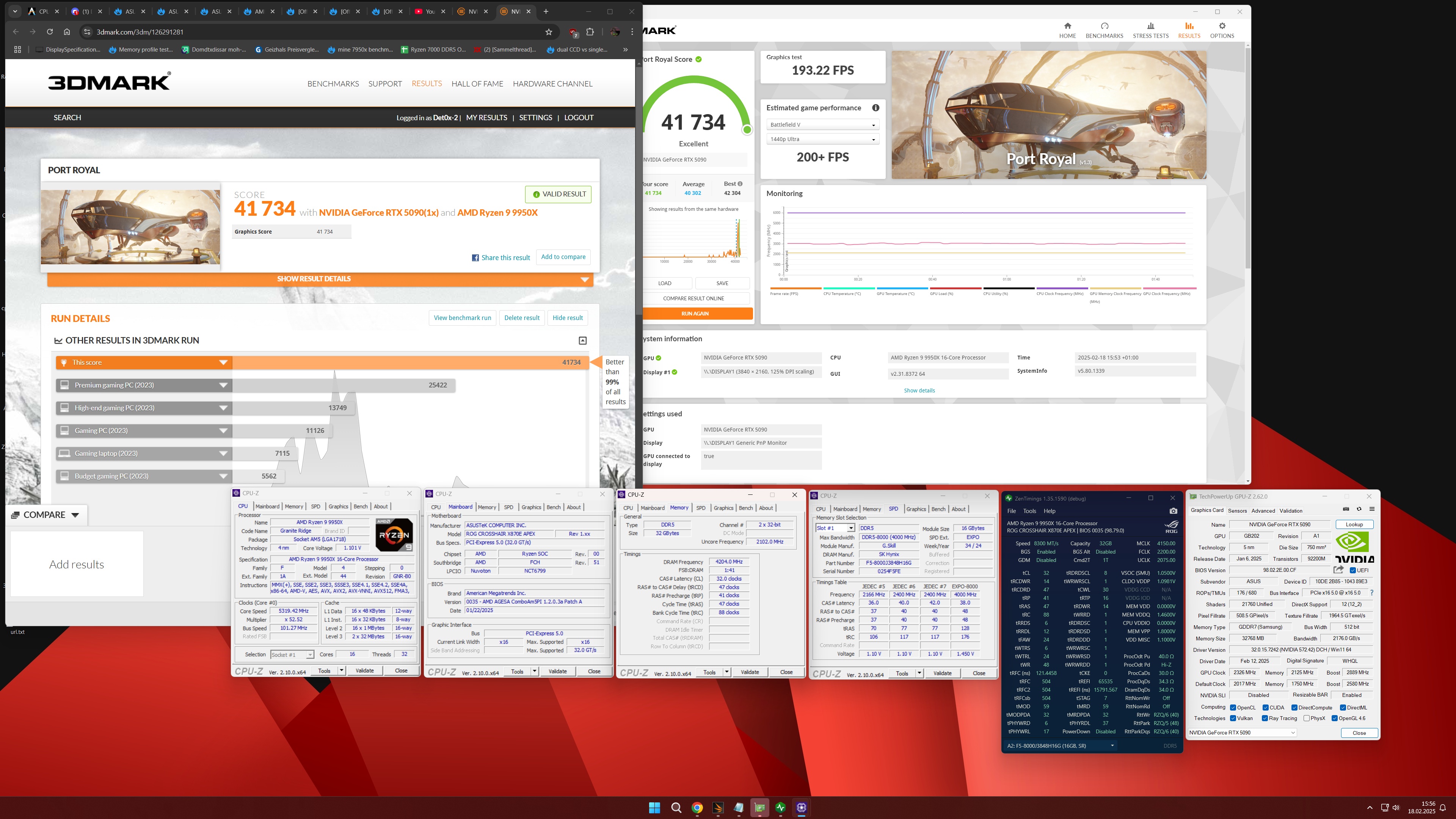Open OPTIONS gear in the 3DMark app
The image size is (1456, 819).
[1221, 30]
